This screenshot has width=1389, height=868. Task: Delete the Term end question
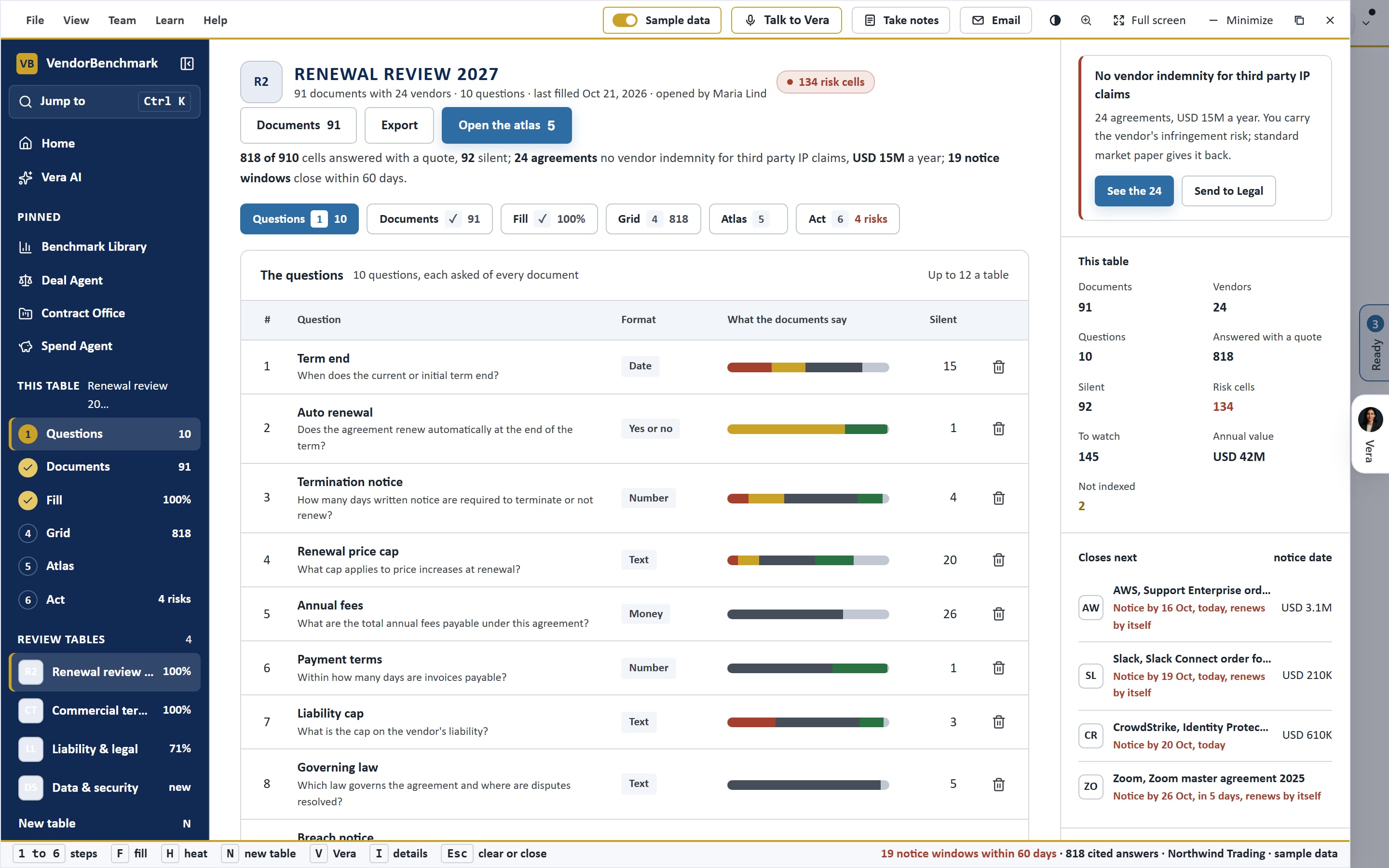click(x=999, y=367)
